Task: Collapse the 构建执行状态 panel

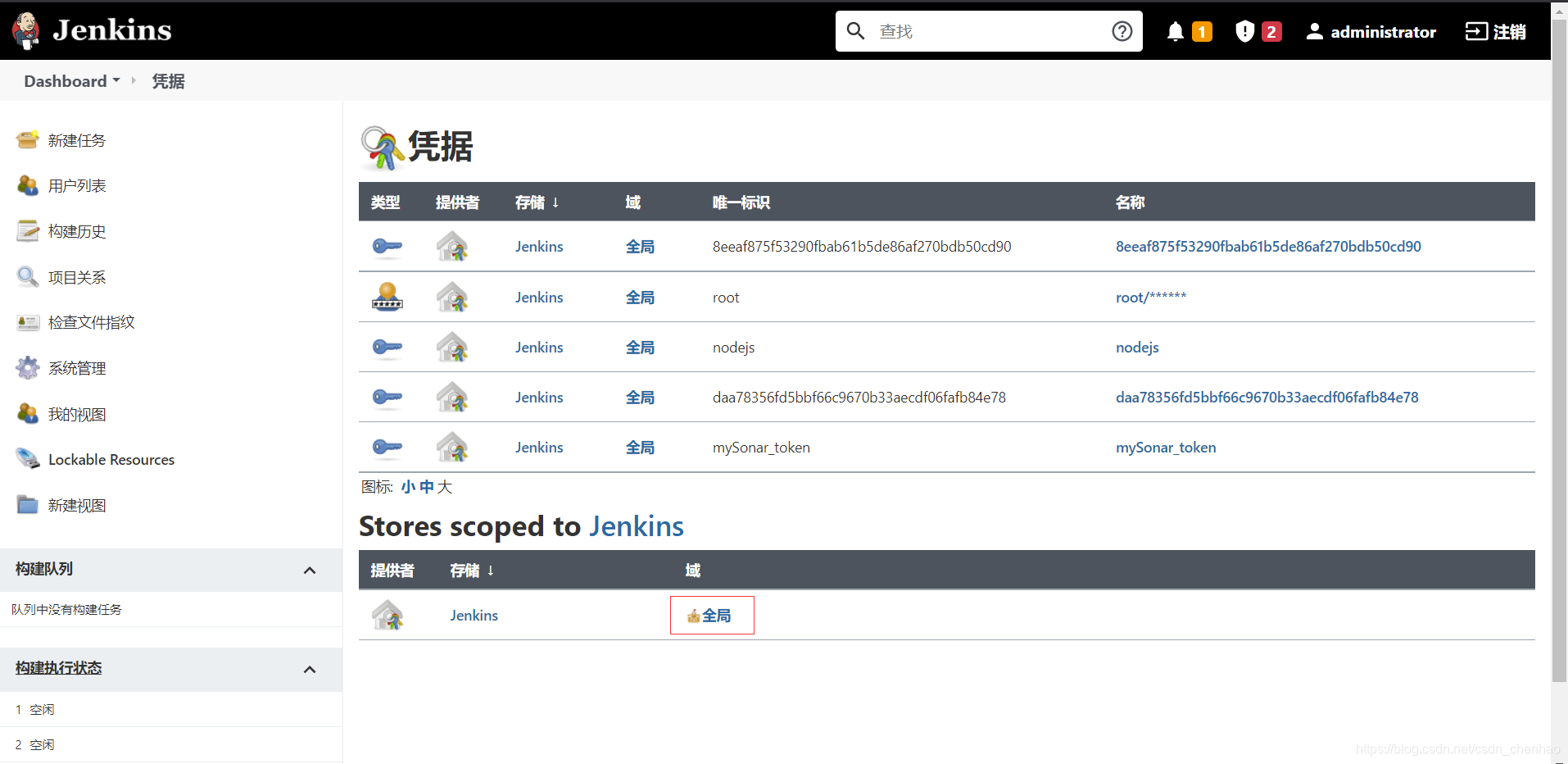Action: 310,669
